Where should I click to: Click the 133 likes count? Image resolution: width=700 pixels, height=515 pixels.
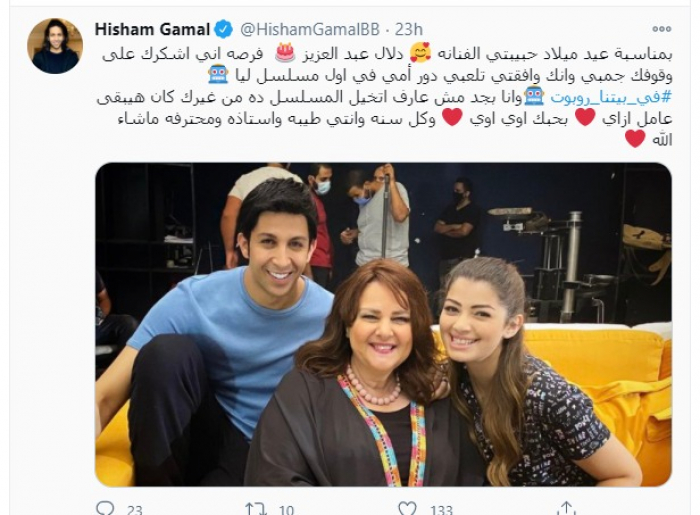[x=441, y=509]
